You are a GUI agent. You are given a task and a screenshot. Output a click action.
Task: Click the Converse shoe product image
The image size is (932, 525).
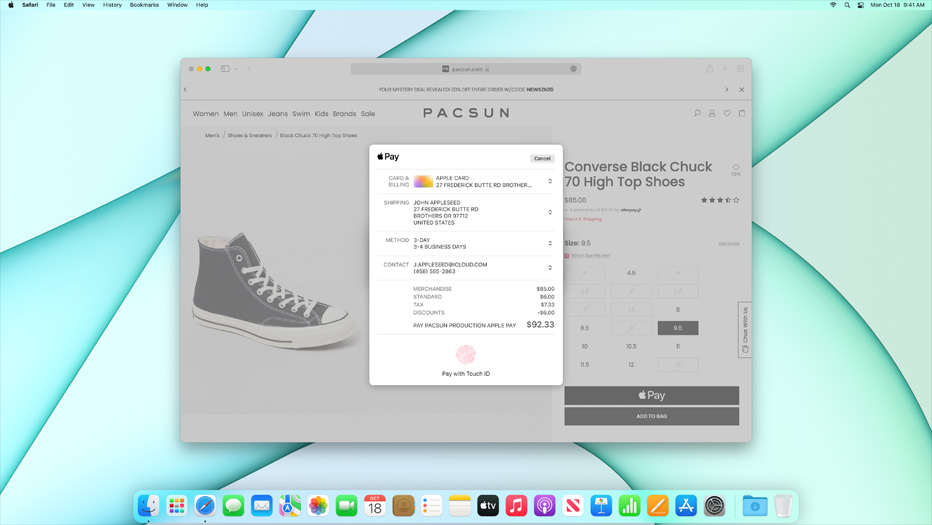pos(275,290)
